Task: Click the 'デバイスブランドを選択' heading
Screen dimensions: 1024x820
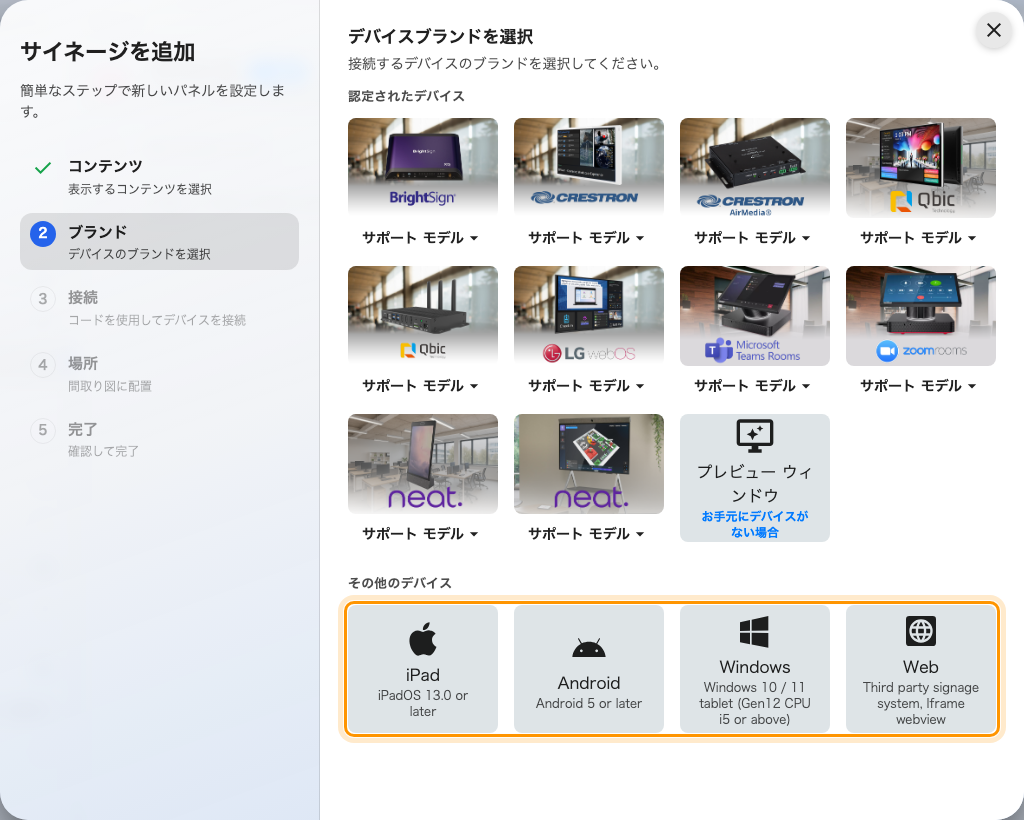Action: (441, 37)
